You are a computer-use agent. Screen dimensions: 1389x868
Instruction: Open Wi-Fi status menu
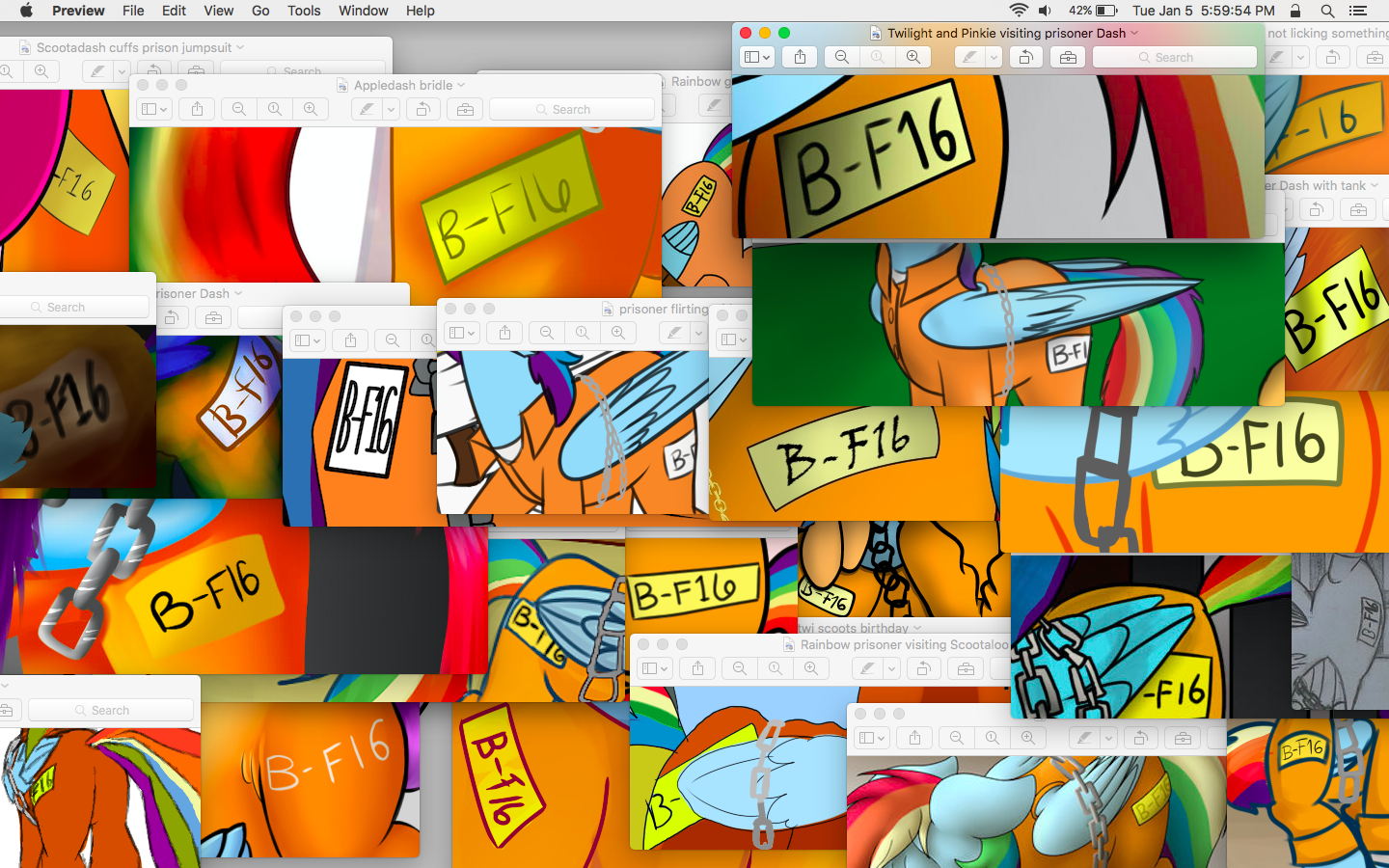point(1019,11)
